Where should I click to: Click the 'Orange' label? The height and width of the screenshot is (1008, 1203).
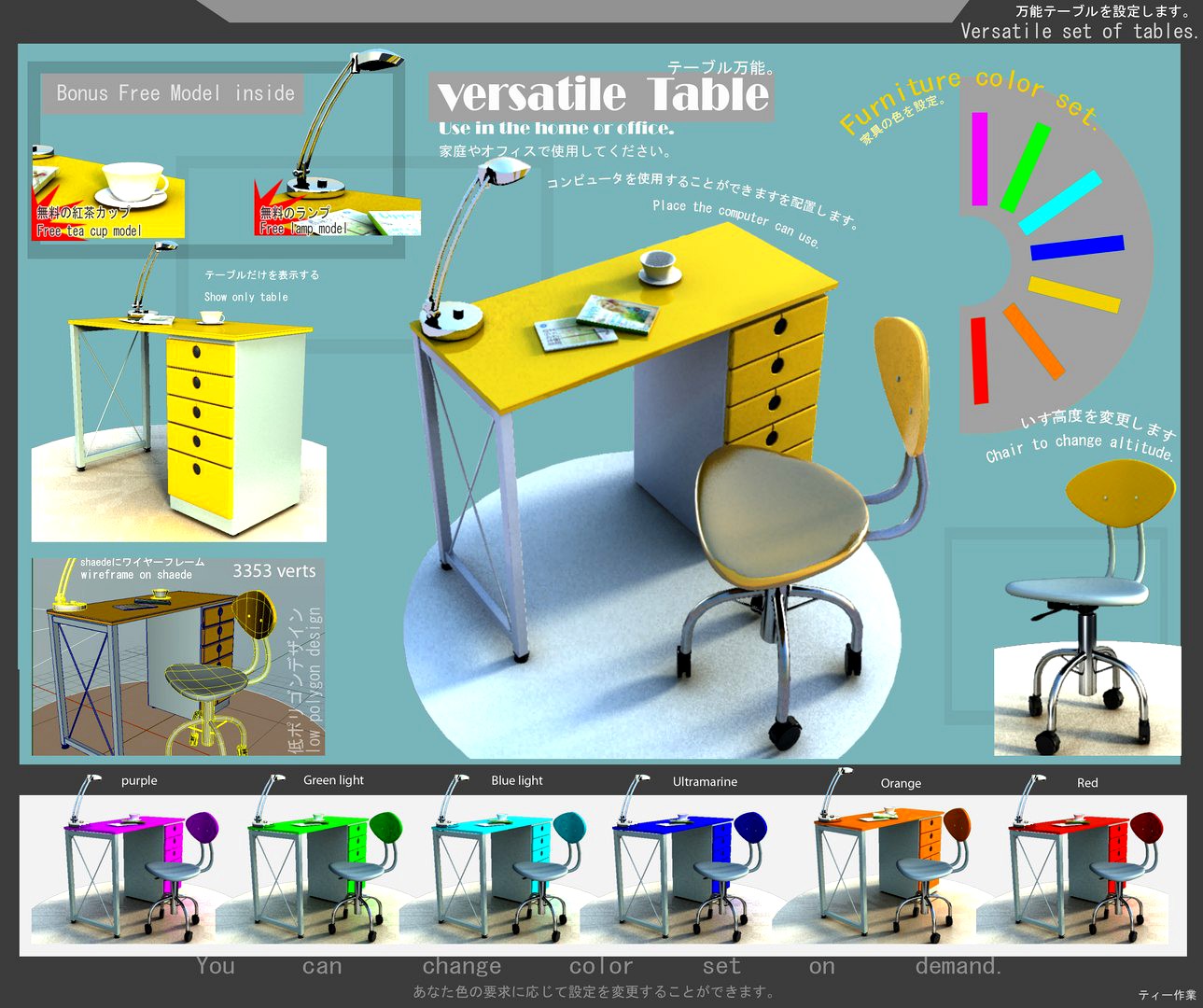point(901,783)
